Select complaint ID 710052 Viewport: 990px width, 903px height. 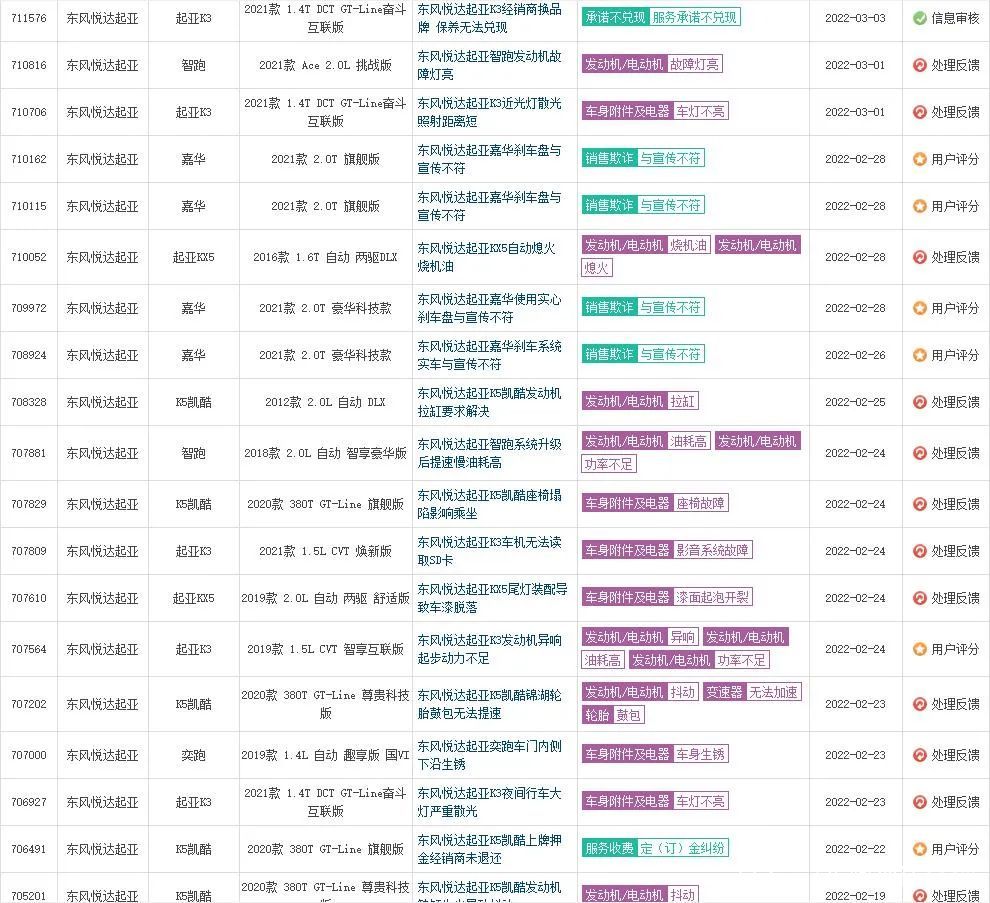(29, 257)
